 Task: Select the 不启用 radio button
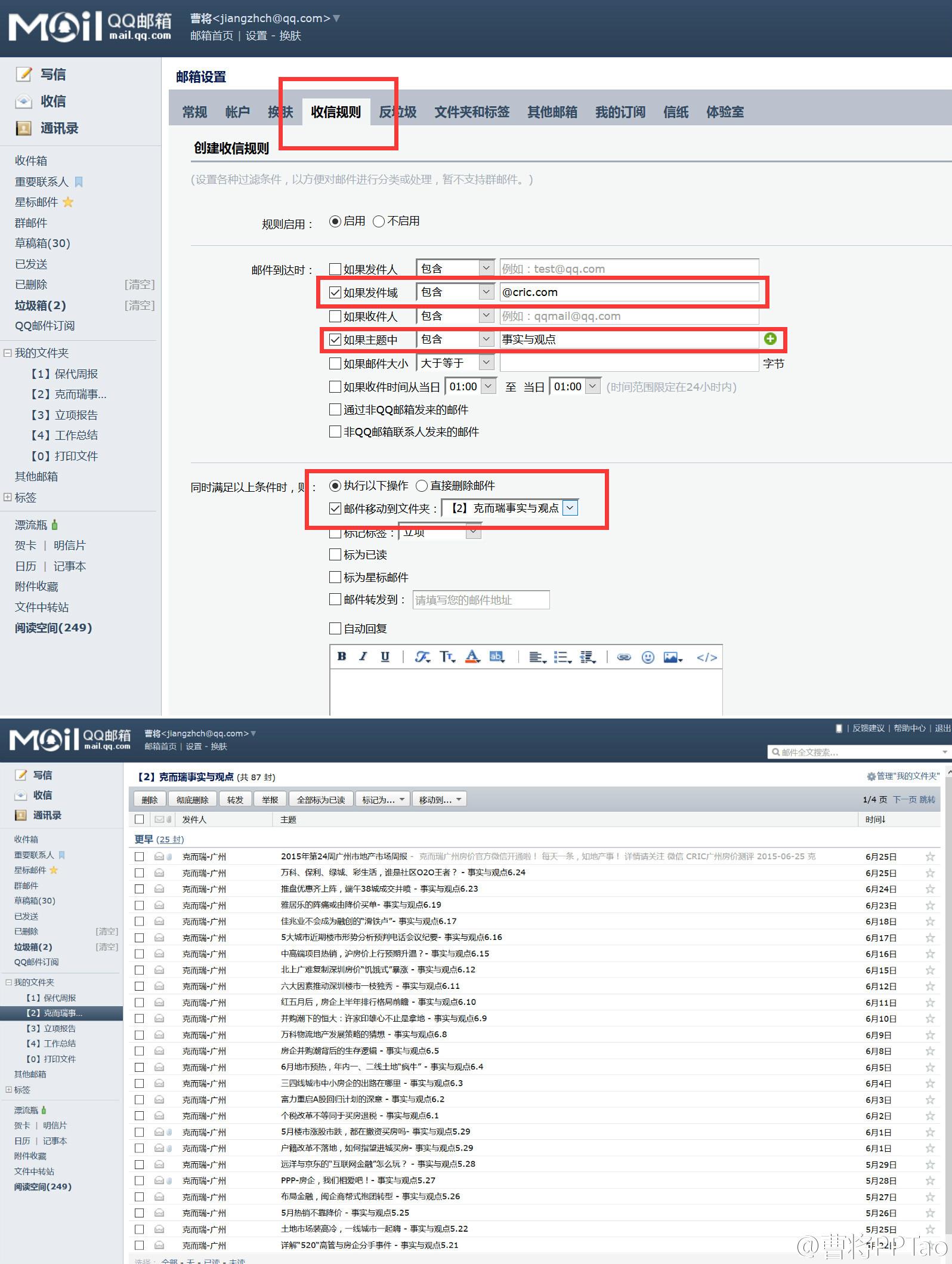(378, 221)
